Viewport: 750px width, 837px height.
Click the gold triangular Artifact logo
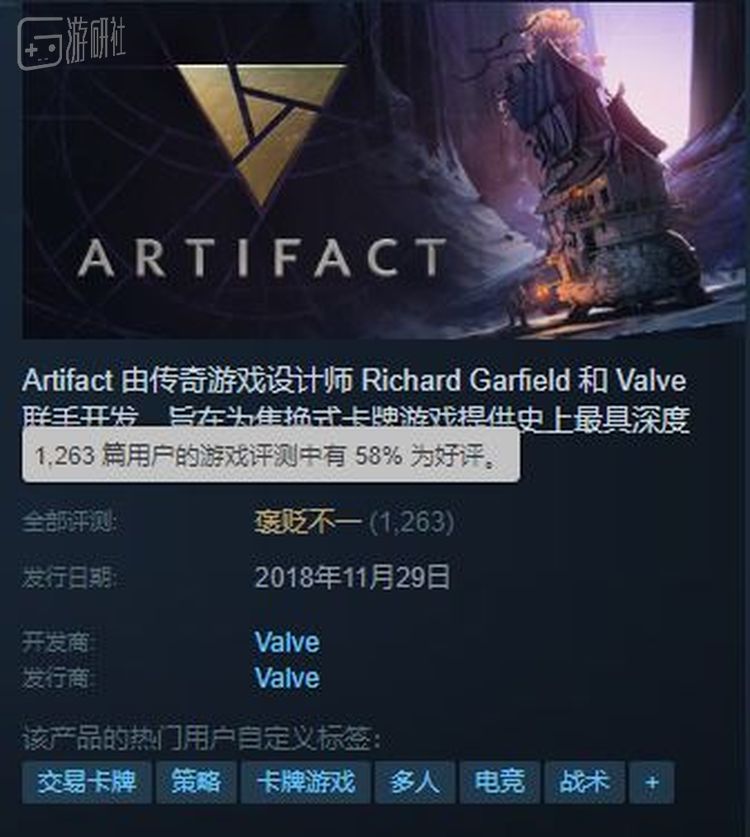pos(262,133)
